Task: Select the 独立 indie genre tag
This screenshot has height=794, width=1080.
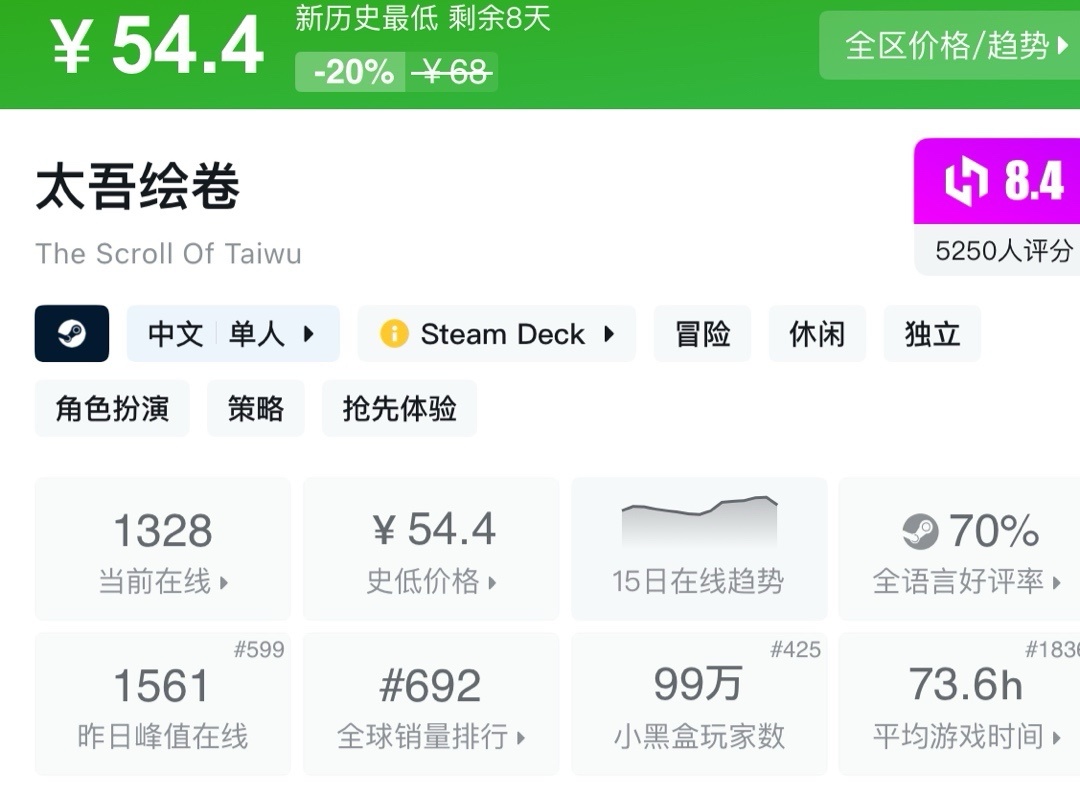Action: [x=932, y=334]
